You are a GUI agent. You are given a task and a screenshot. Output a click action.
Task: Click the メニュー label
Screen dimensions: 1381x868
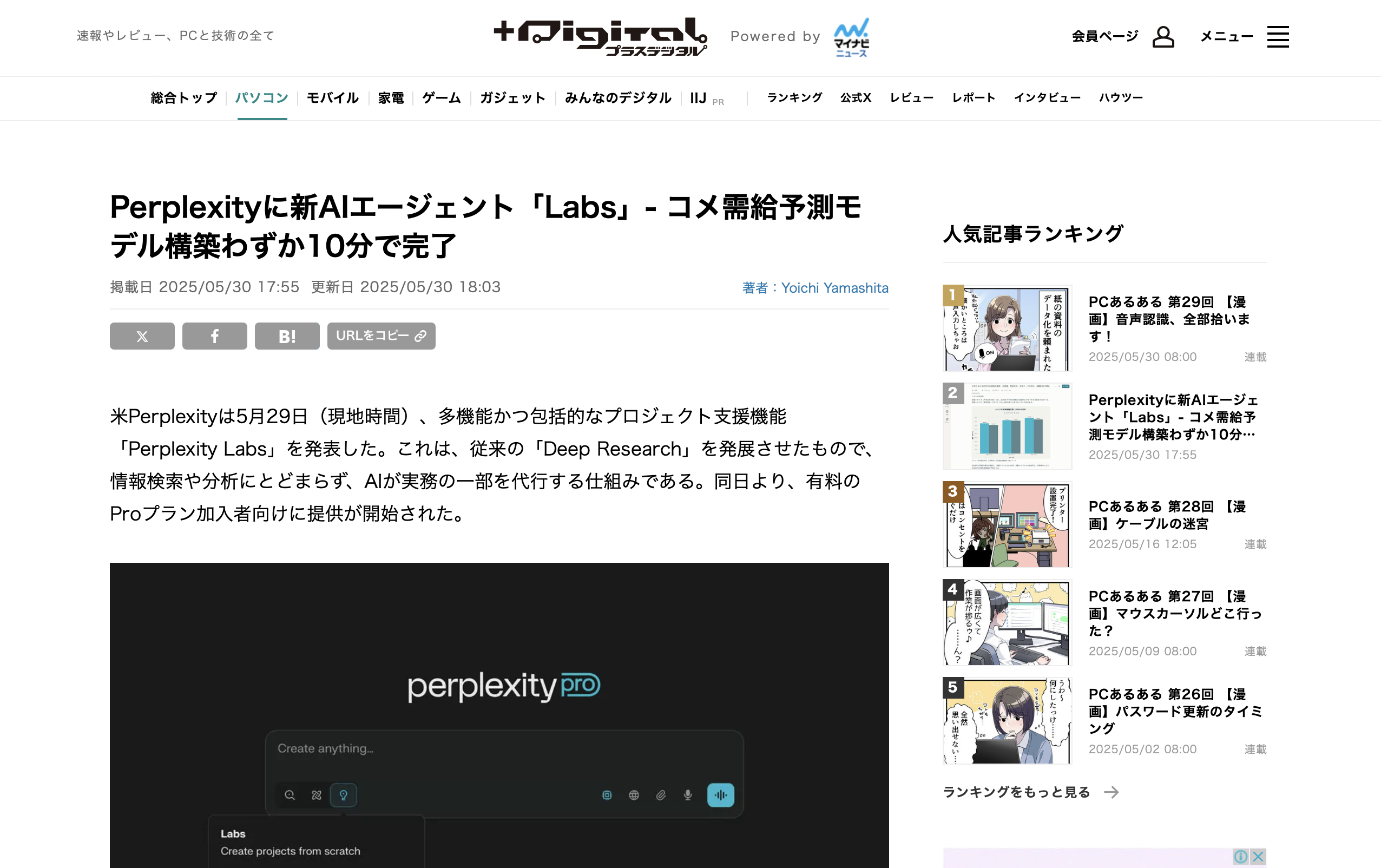[x=1227, y=36]
